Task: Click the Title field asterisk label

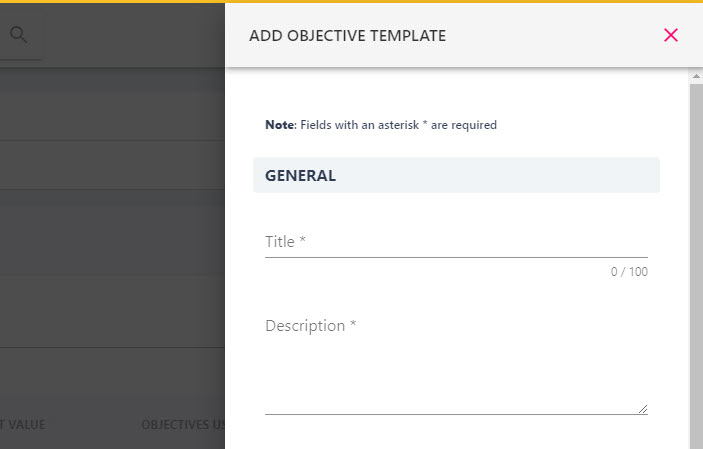Action: click(x=285, y=242)
